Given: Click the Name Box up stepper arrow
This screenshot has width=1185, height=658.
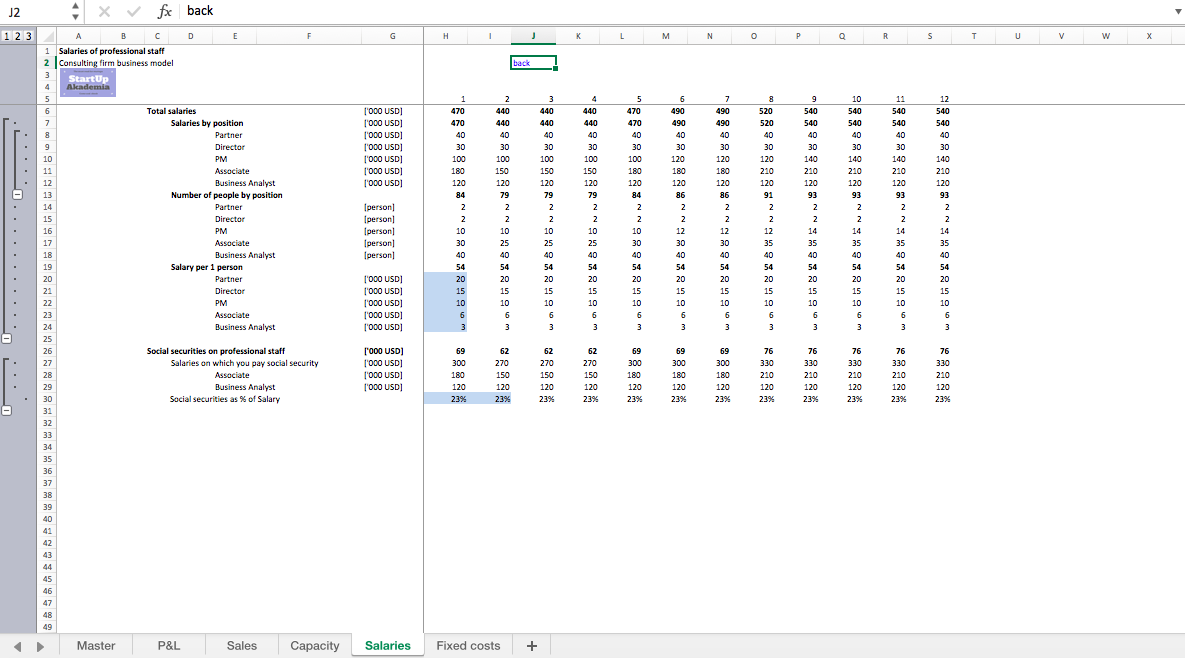Looking at the screenshot, I should tap(75, 5).
